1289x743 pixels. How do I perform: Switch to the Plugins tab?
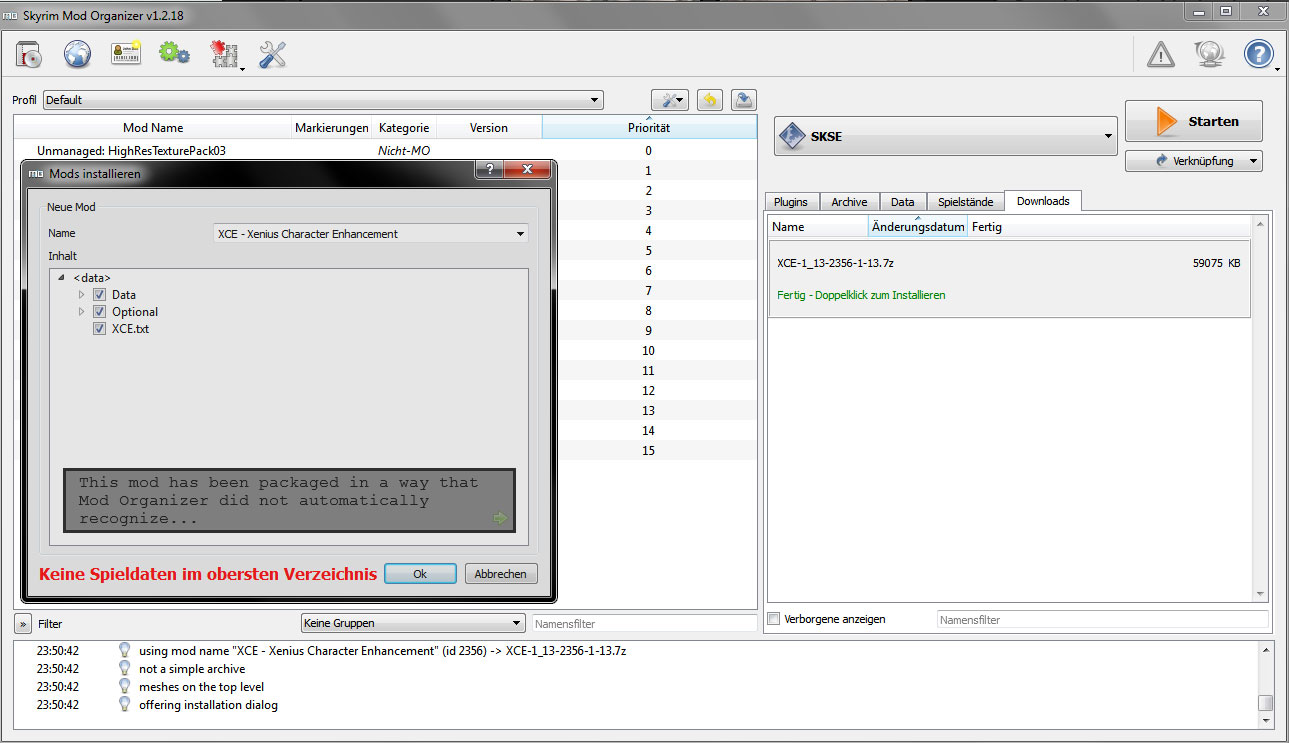pyautogui.click(x=790, y=202)
